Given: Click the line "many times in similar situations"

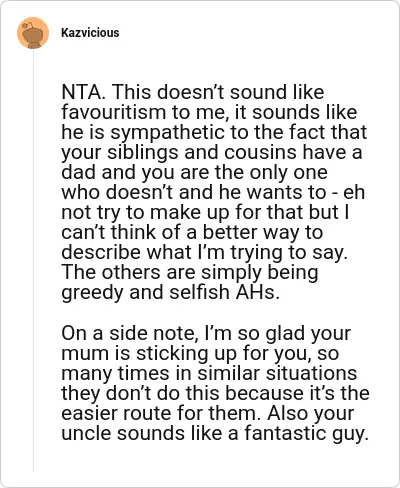Looking at the screenshot, I should pyautogui.click(x=209, y=373).
